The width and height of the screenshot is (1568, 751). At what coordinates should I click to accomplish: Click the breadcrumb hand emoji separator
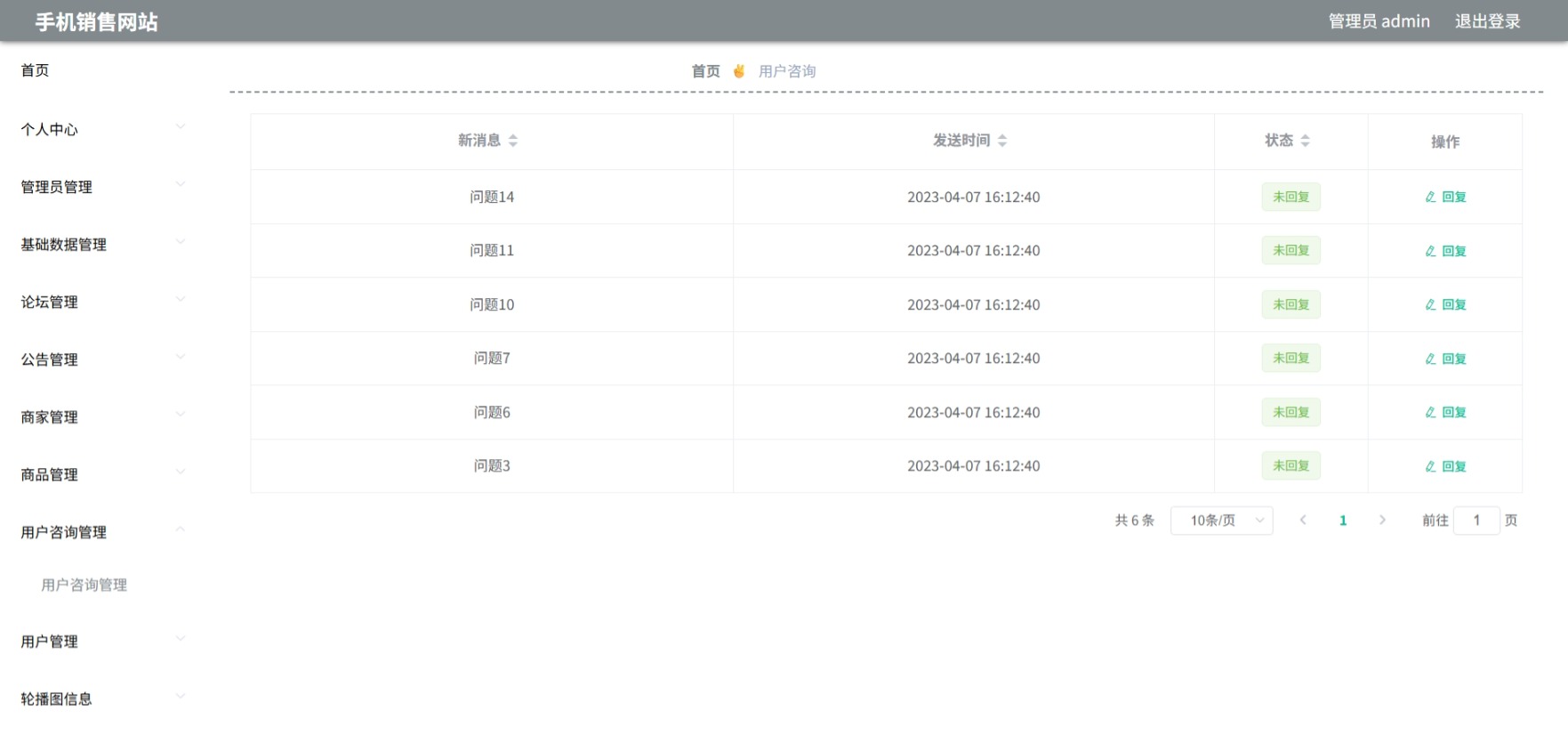pos(739,71)
